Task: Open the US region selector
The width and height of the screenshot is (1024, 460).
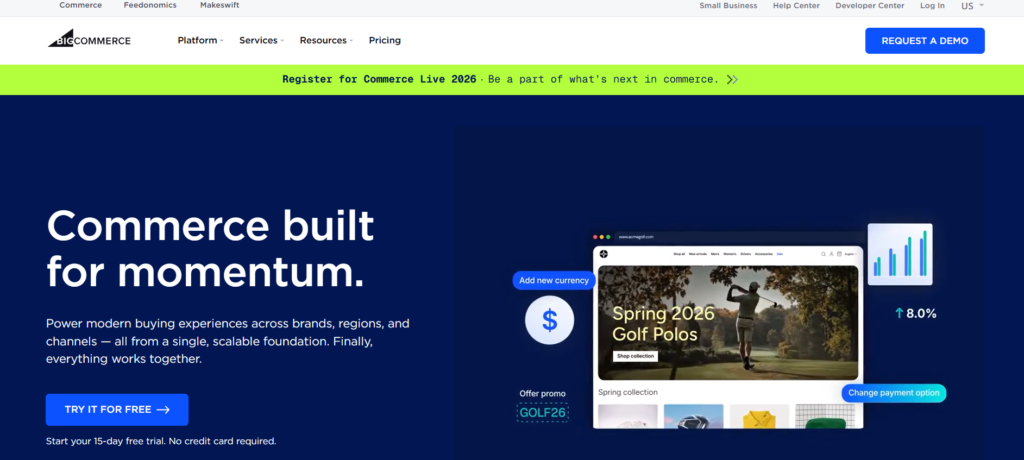Action: (972, 6)
